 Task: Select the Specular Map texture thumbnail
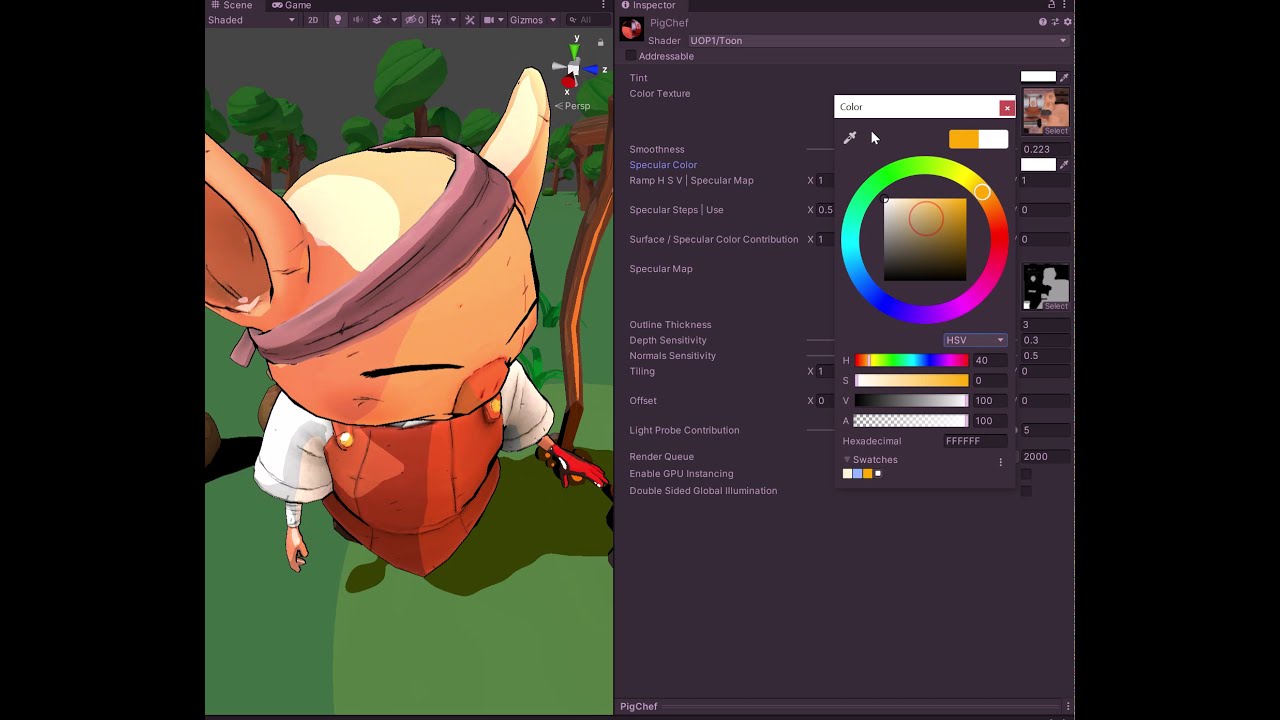click(1046, 288)
